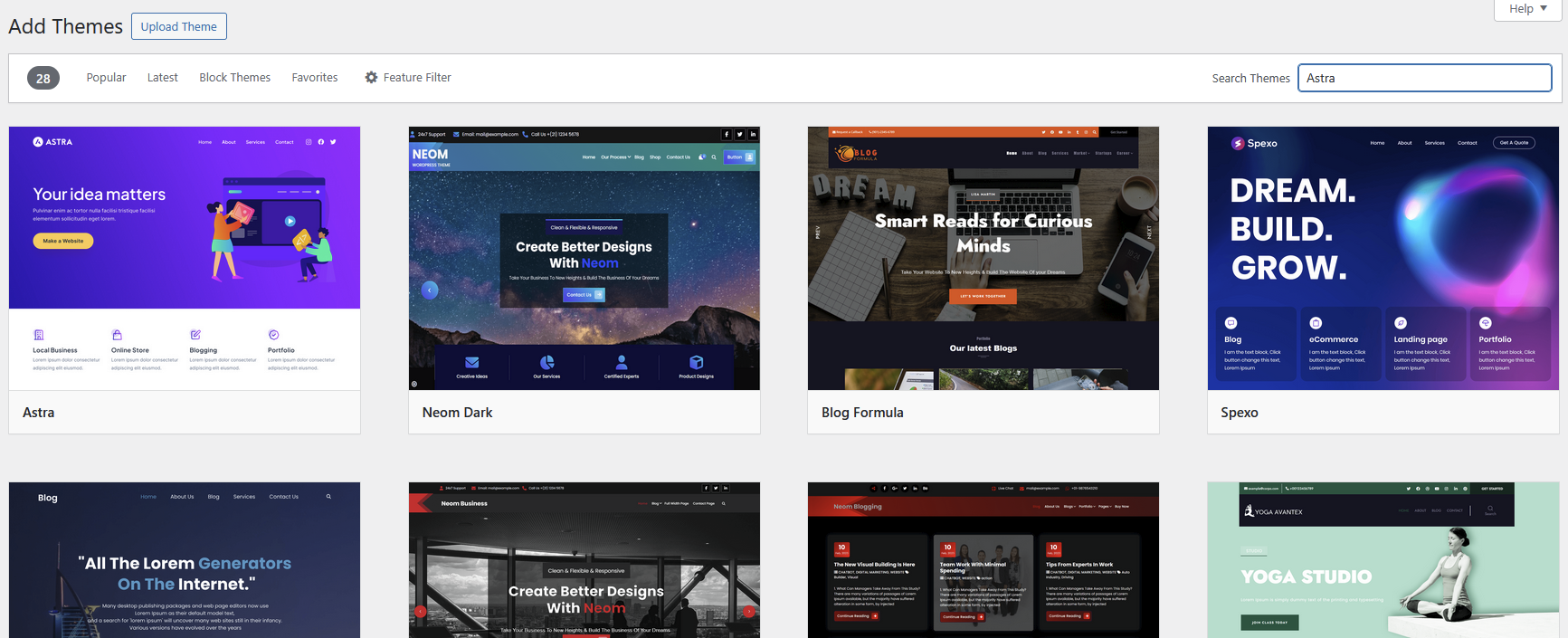Open the Blog Formula theme preview
This screenshot has height=638, width=1568.
pyautogui.click(x=983, y=258)
